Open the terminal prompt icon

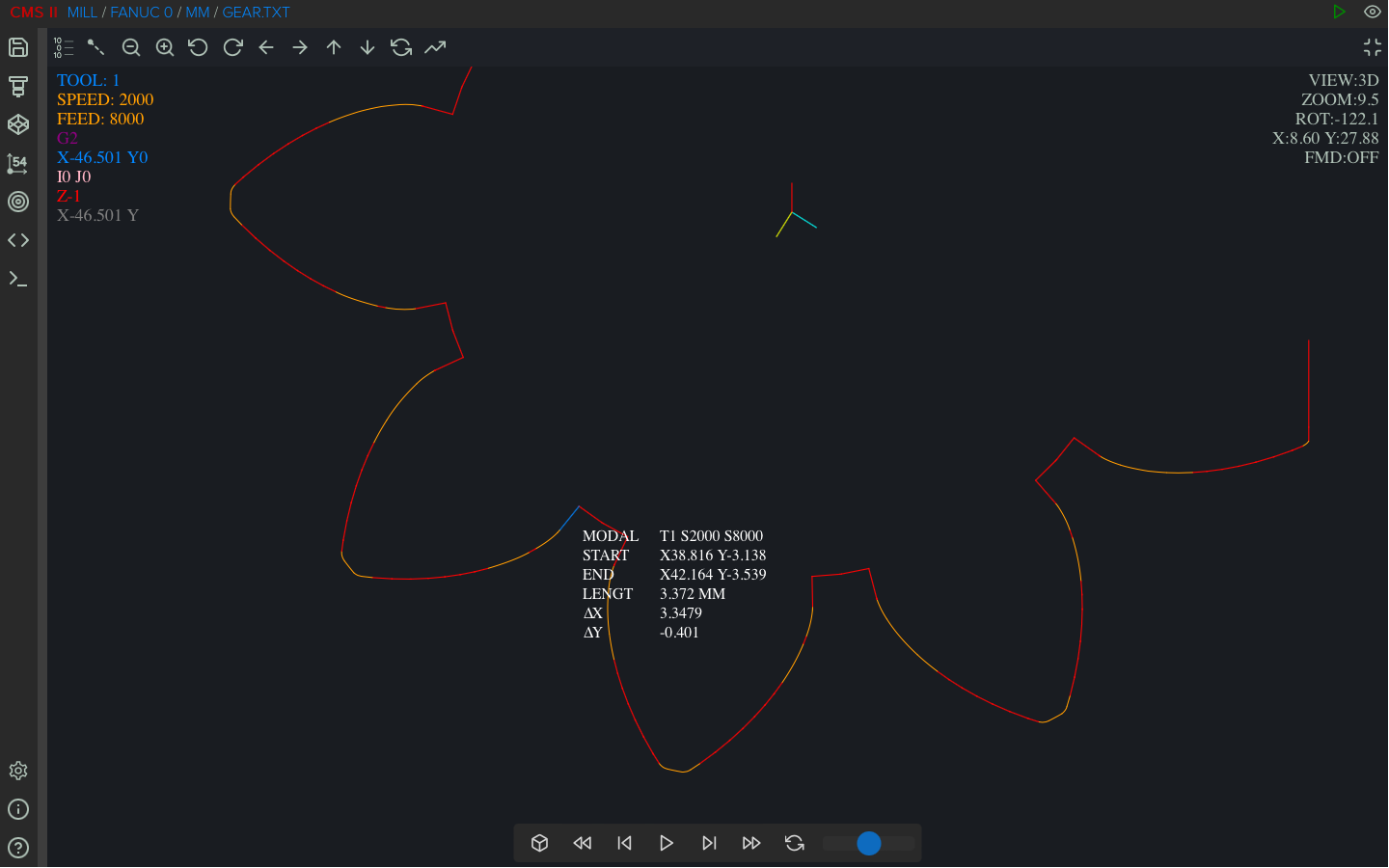18,279
